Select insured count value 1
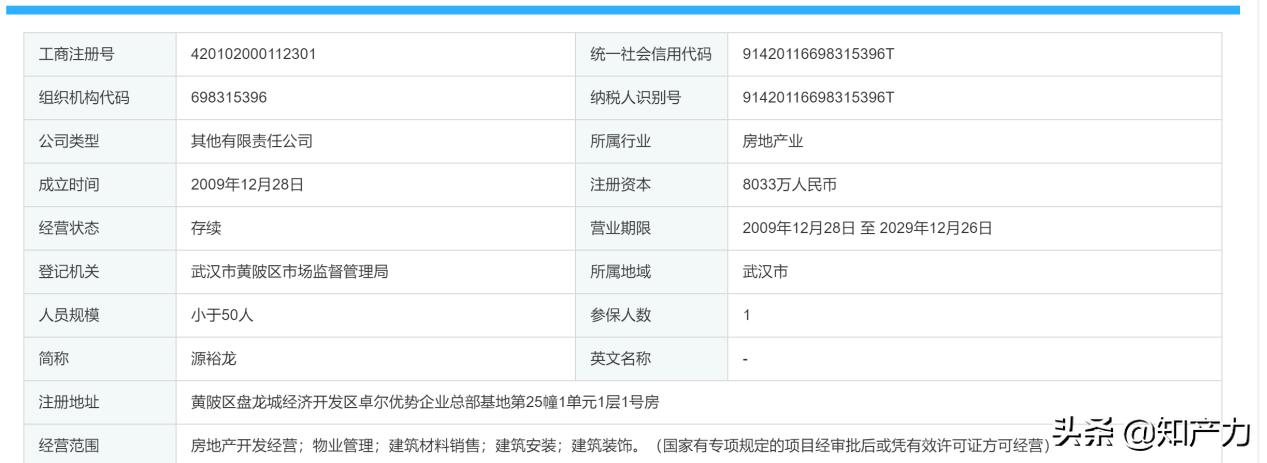1267x463 pixels. click(747, 315)
